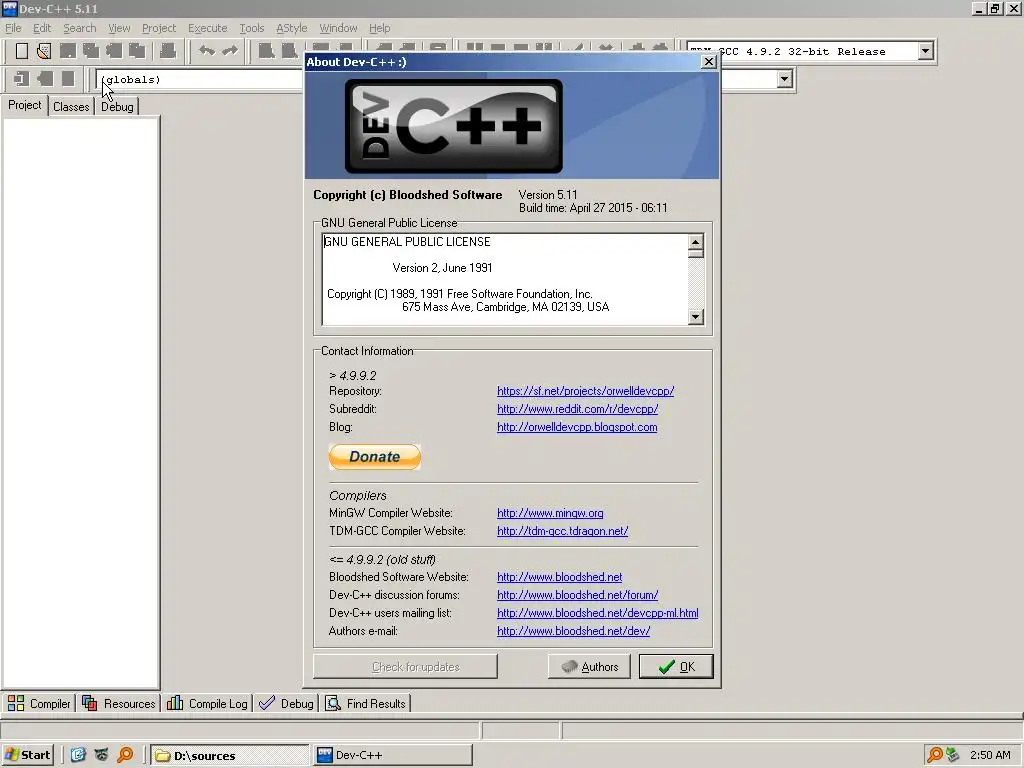Viewport: 1024px width, 768px height.
Task: Click the Print toolbar icon
Action: coord(168,51)
